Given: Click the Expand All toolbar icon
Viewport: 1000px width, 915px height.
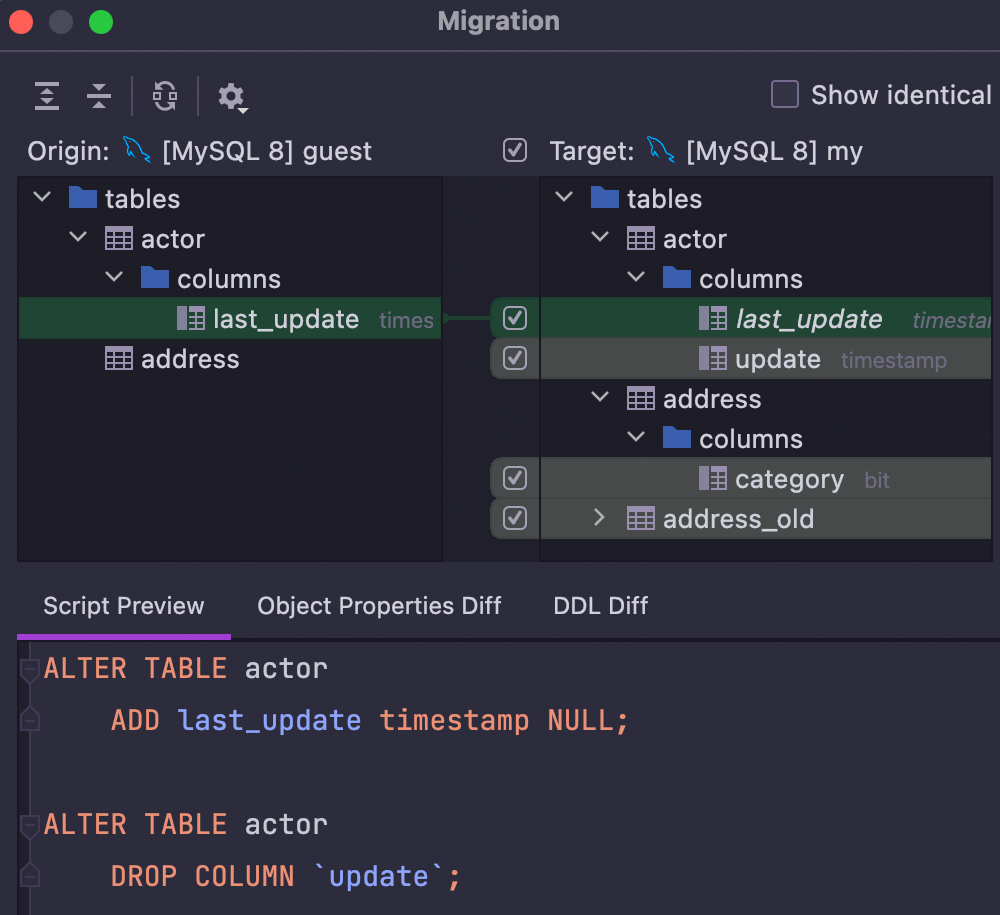Looking at the screenshot, I should (x=47, y=96).
